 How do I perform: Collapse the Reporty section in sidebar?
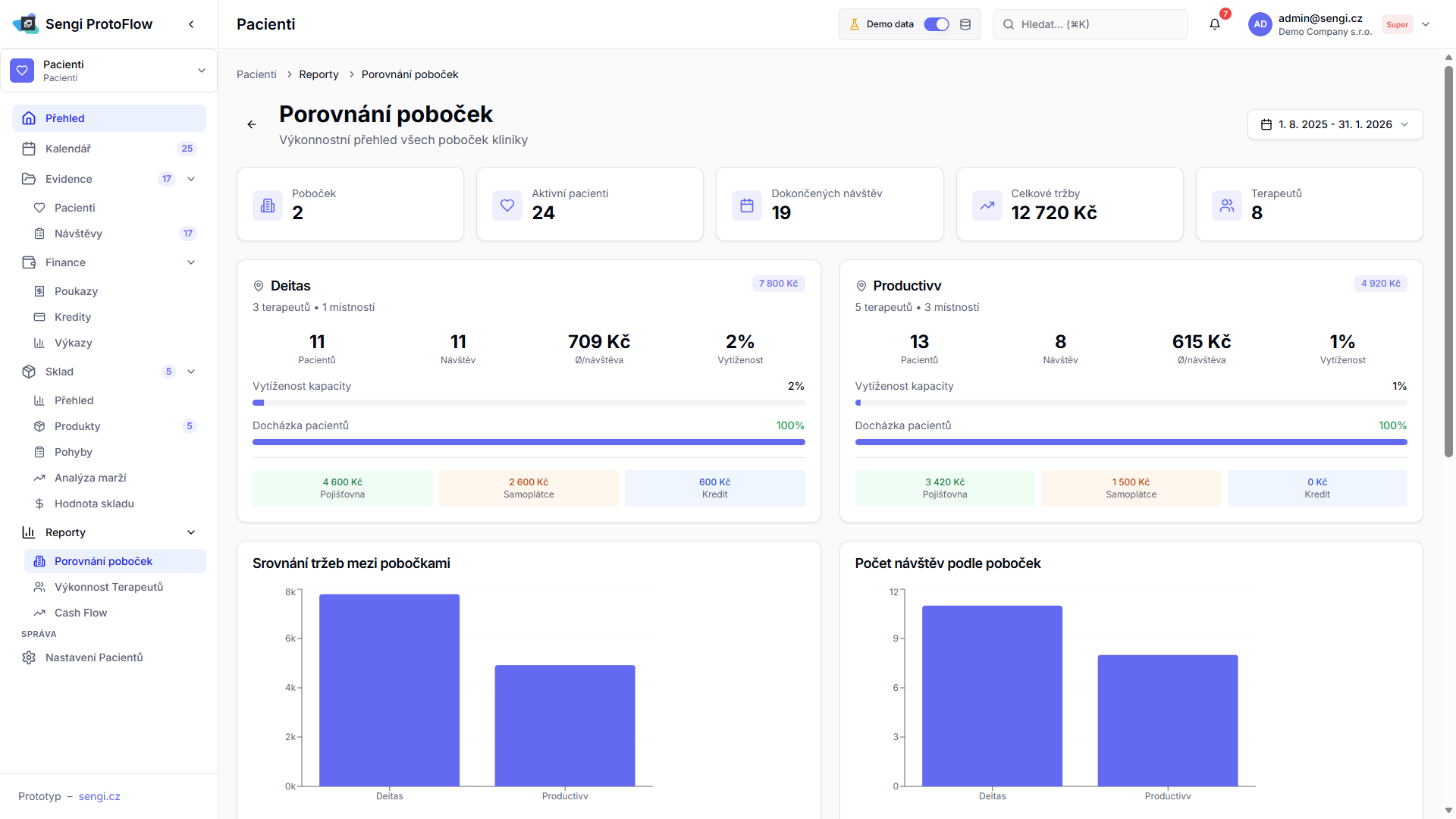coord(191,532)
